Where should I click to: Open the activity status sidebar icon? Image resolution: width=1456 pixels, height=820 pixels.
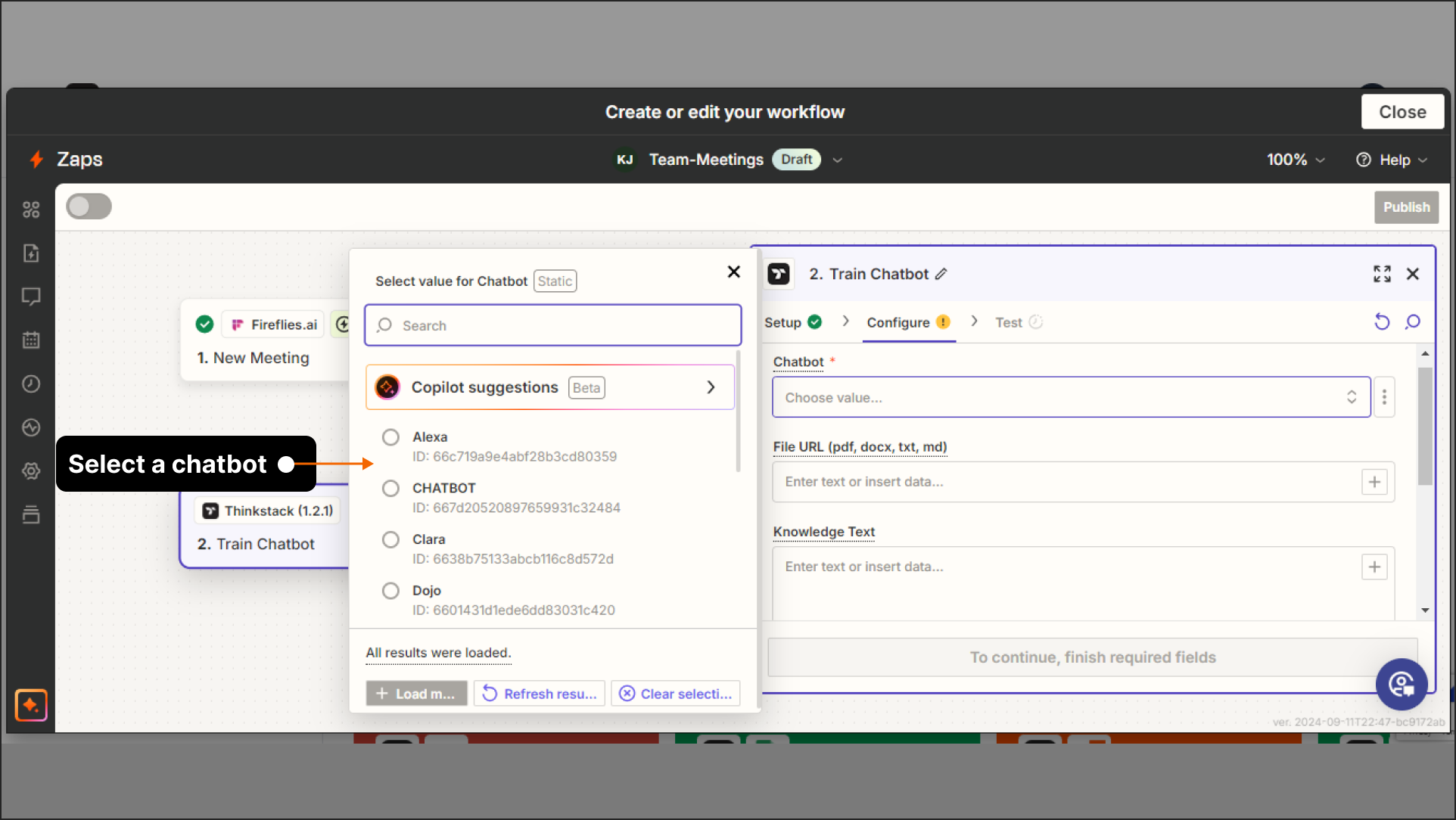(31, 427)
